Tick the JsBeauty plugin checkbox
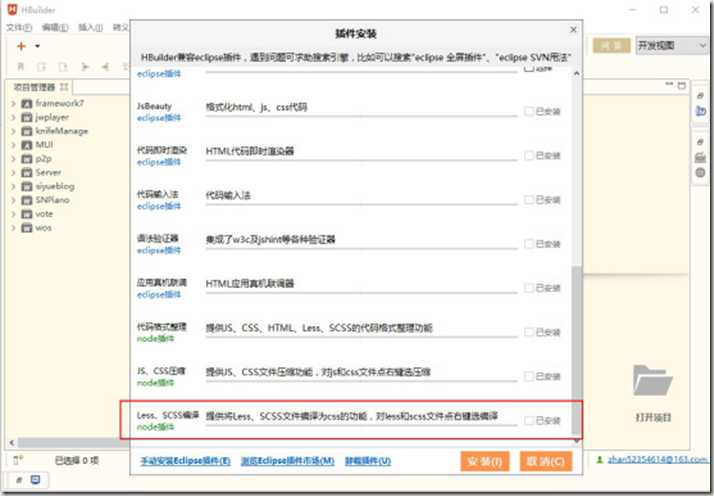The width and height of the screenshot is (714, 496). coord(529,111)
